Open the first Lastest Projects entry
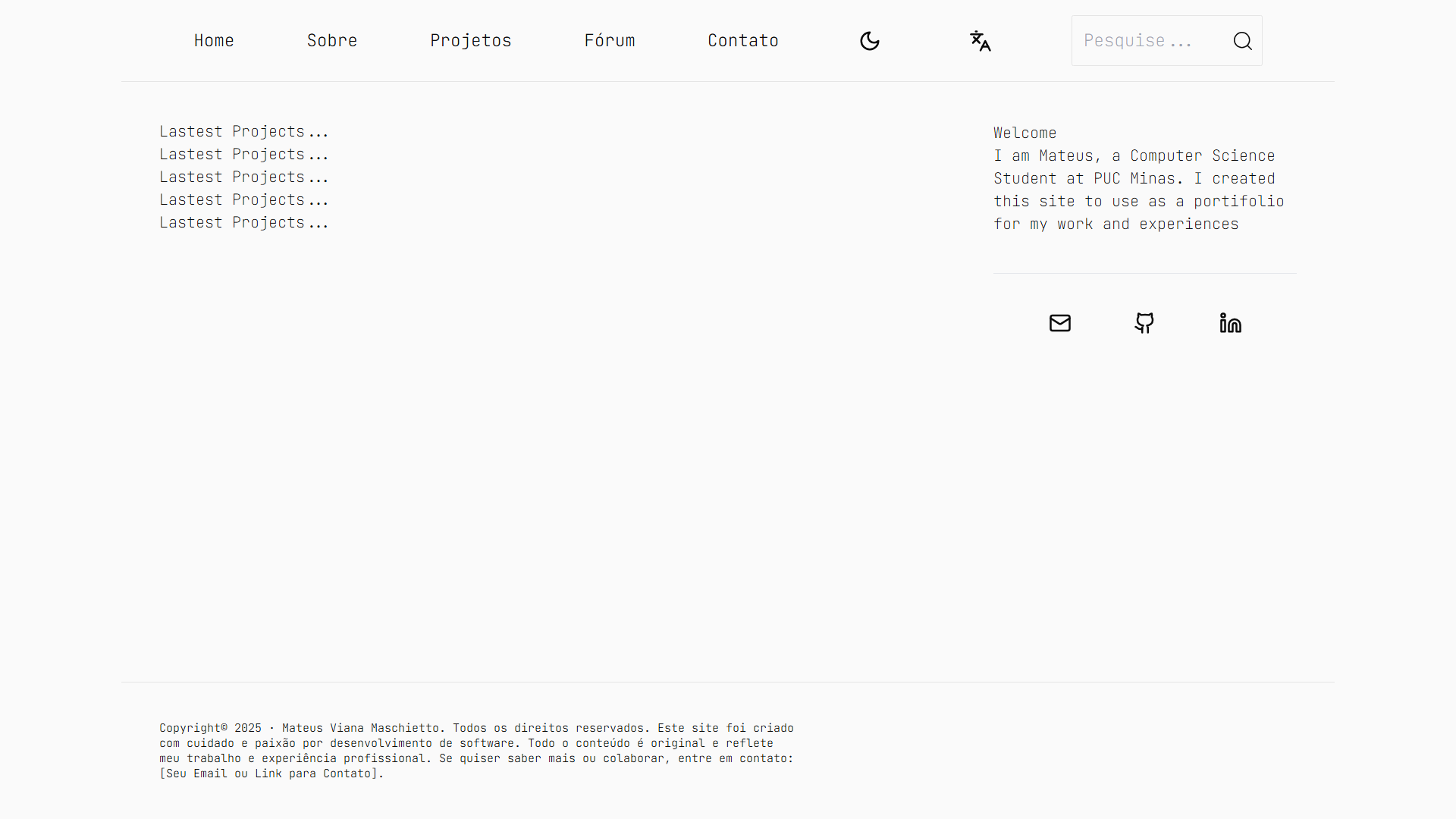This screenshot has height=819, width=1456. [x=243, y=132]
